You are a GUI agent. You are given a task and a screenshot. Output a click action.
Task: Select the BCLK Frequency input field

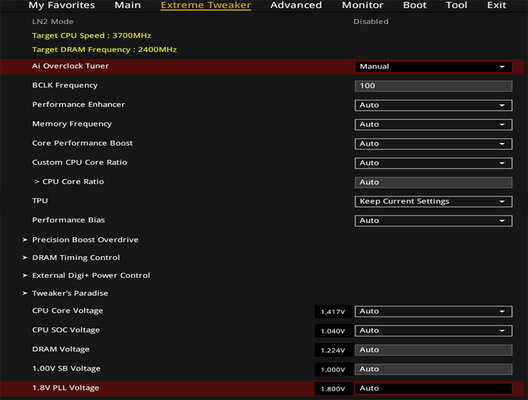pyautogui.click(x=433, y=86)
